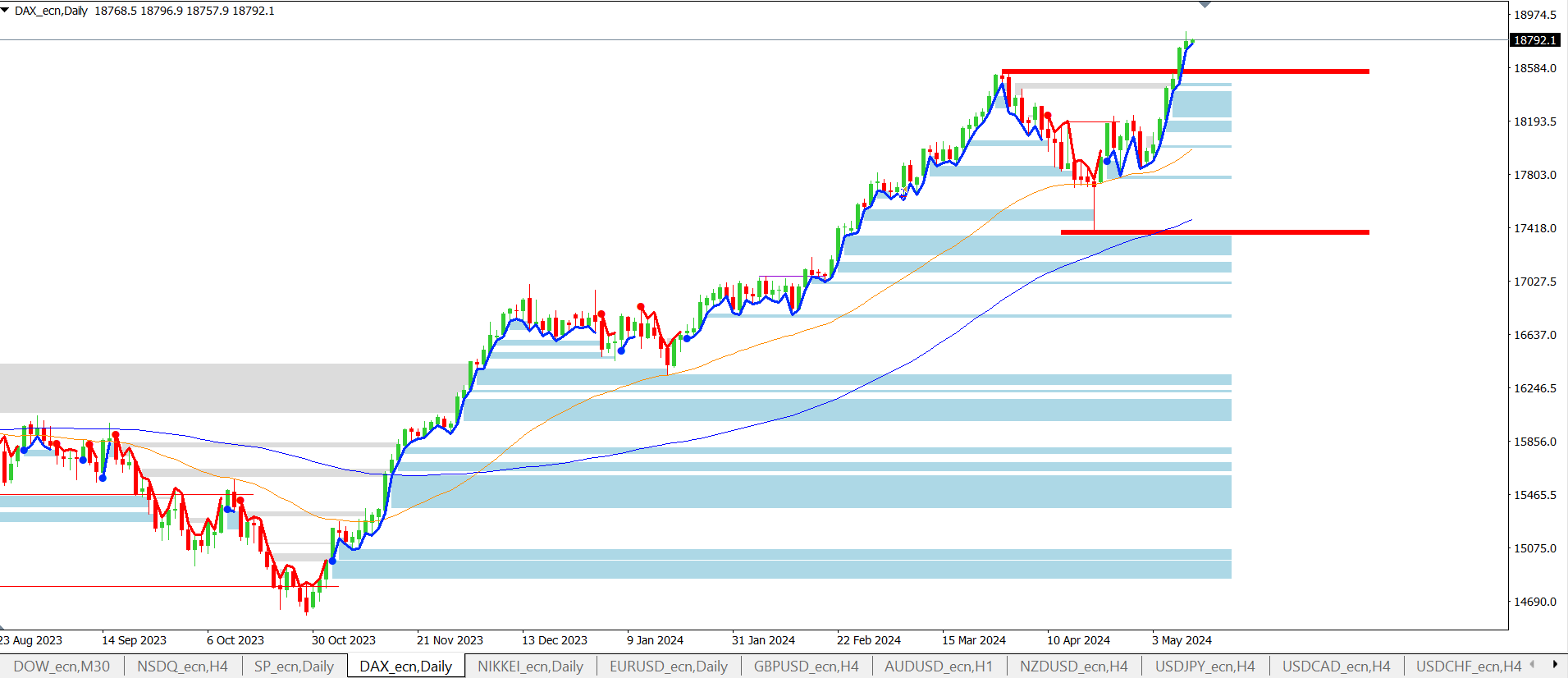Click the 18974.5 price axis label

pos(1535,15)
